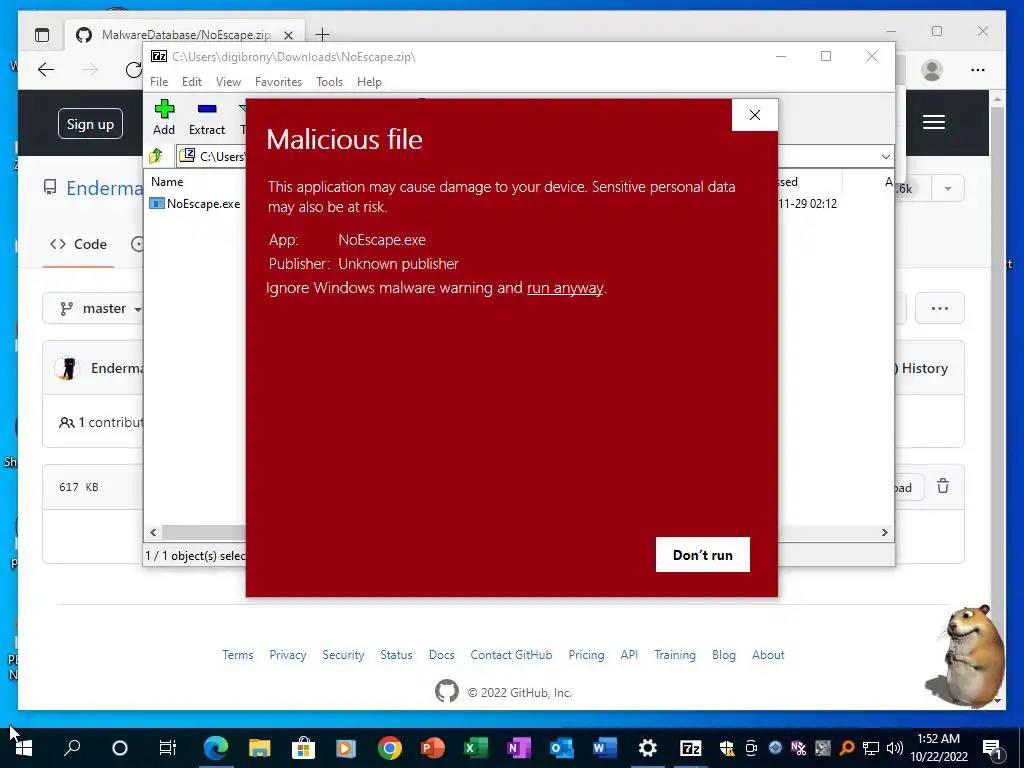The width and height of the screenshot is (1024, 768).
Task: Open the GitHub file more-options ellipsis button
Action: click(x=940, y=308)
